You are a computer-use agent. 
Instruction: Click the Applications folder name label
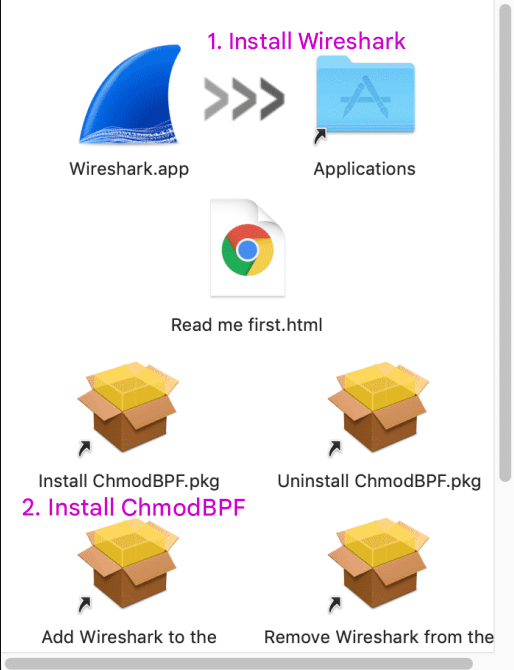pos(364,169)
